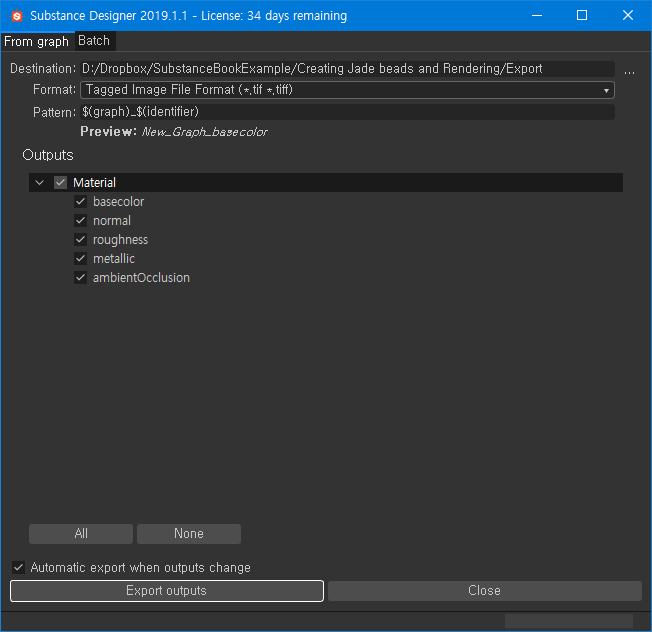
Task: Click the New_Graph_basecolor preview text
Action: (x=204, y=132)
